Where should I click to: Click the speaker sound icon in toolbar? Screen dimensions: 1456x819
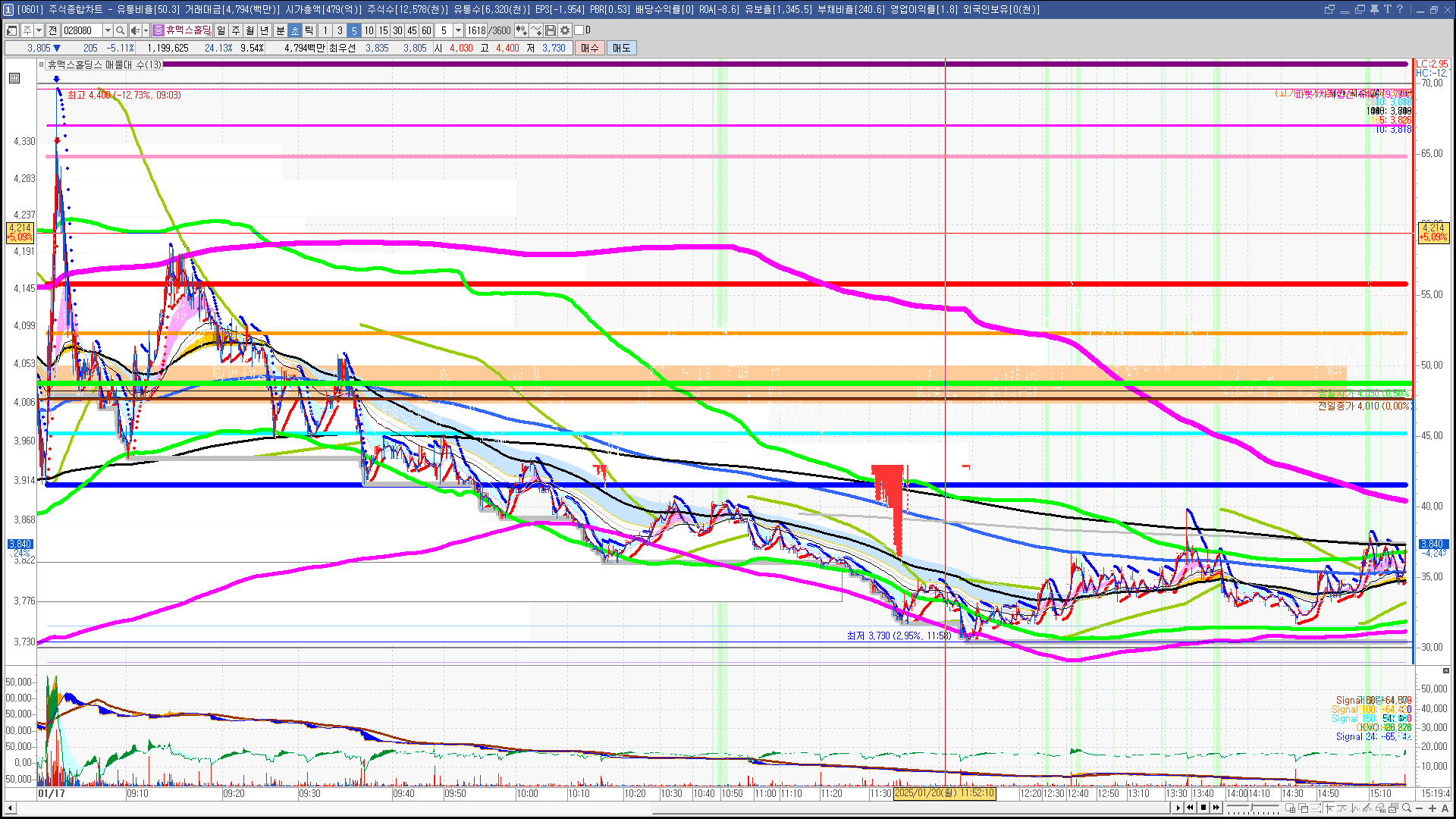(135, 30)
